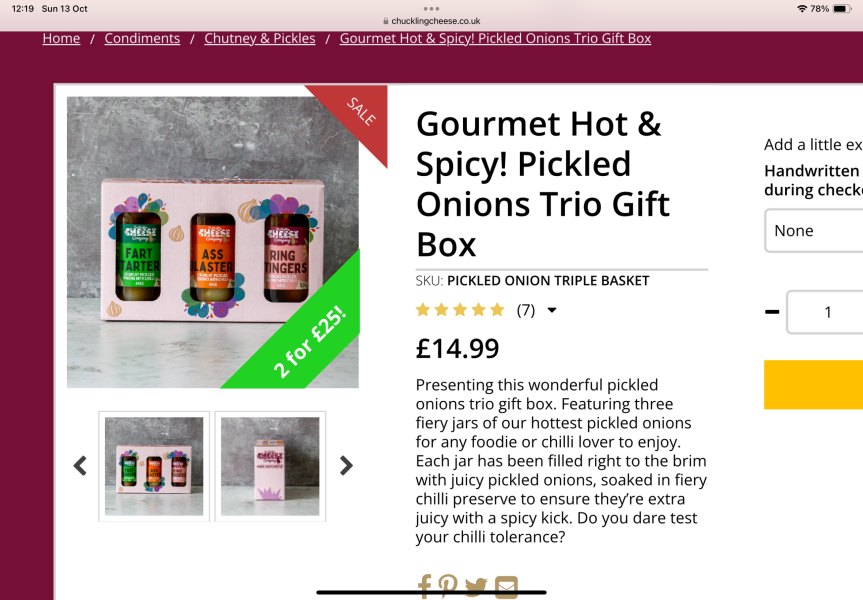Show previous product thumbnail with left arrow
This screenshot has height=600, width=863.
(80, 466)
